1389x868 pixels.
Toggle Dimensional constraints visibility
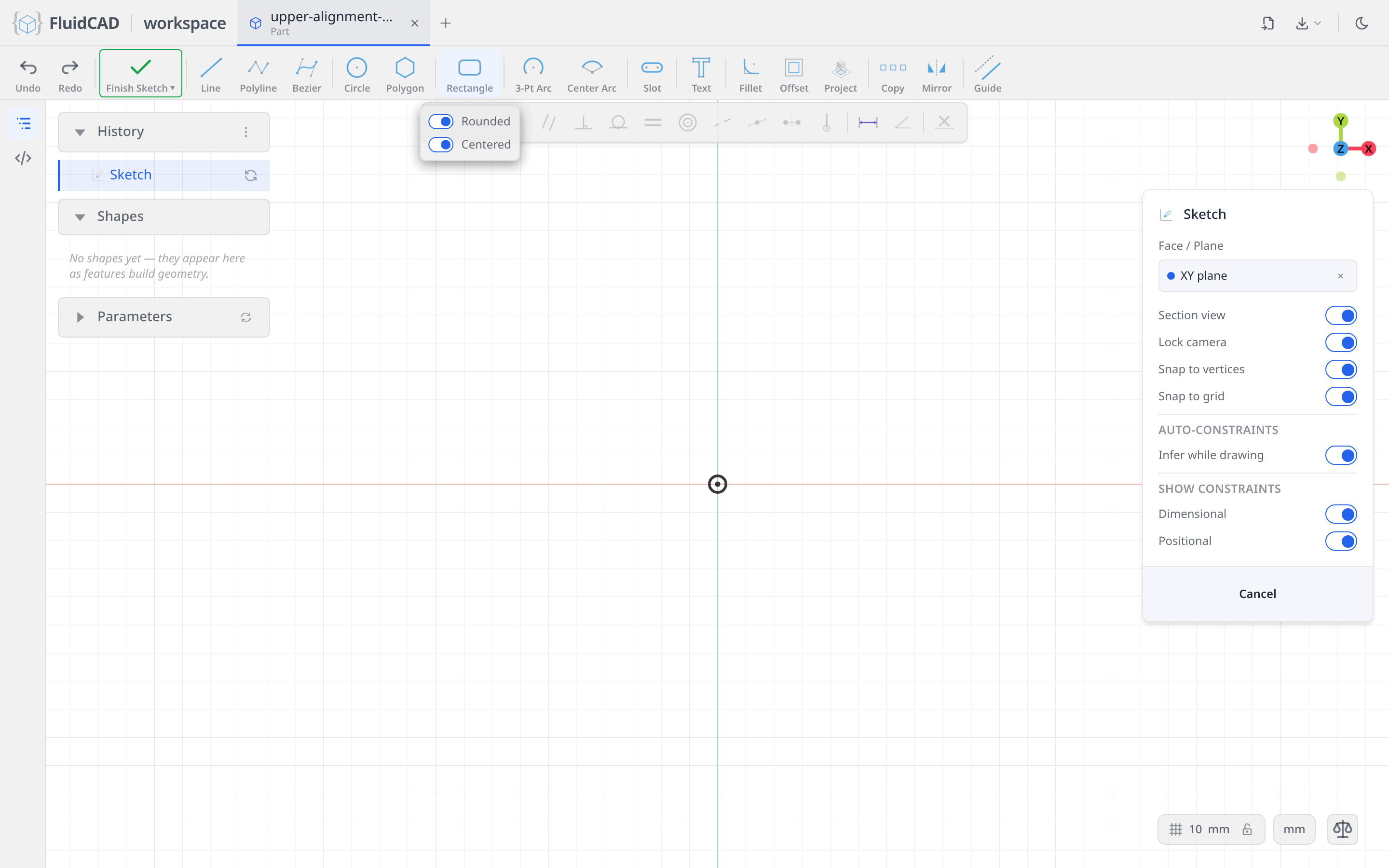point(1341,514)
